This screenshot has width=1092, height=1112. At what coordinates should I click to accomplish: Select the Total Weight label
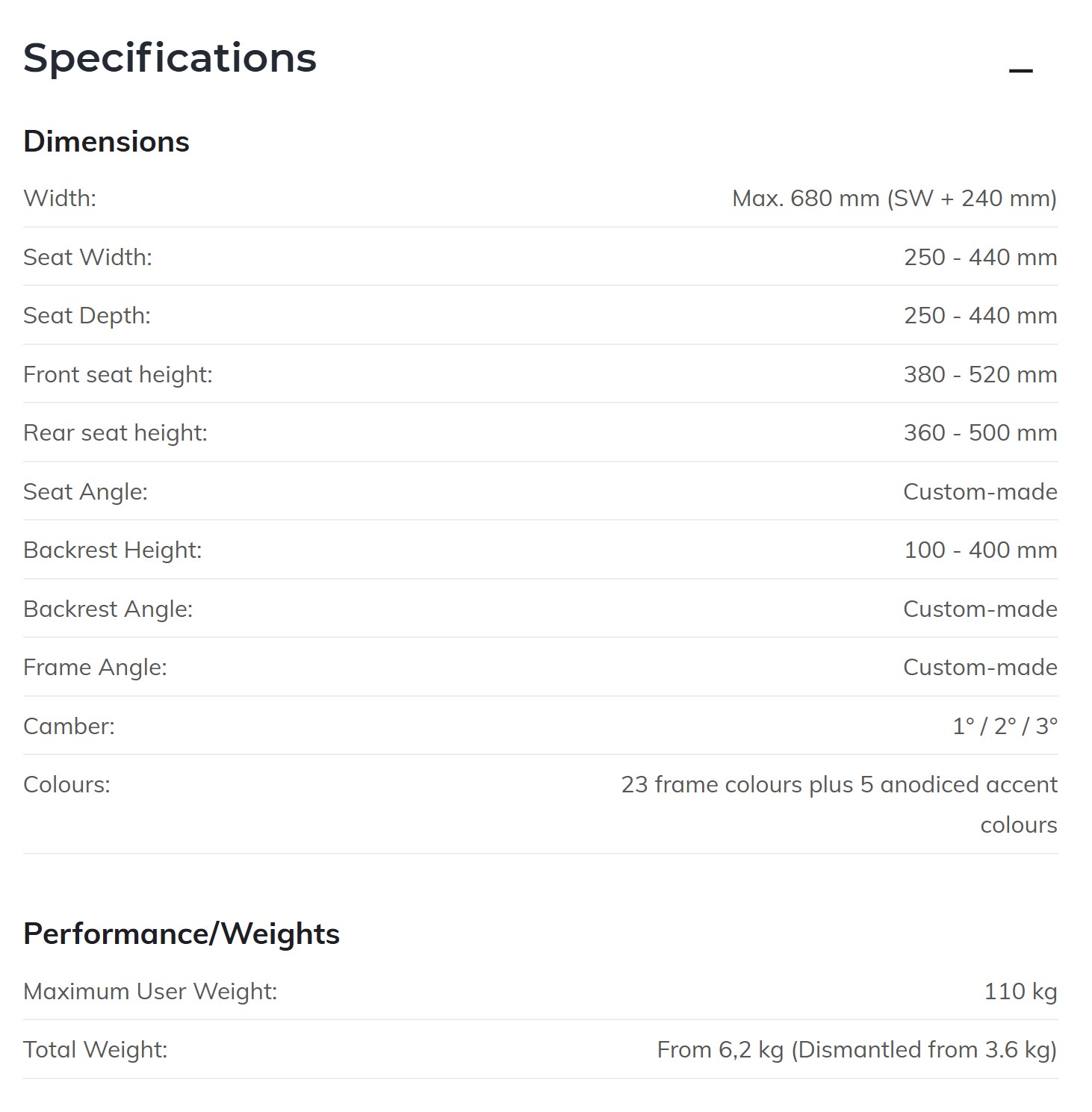point(95,1050)
